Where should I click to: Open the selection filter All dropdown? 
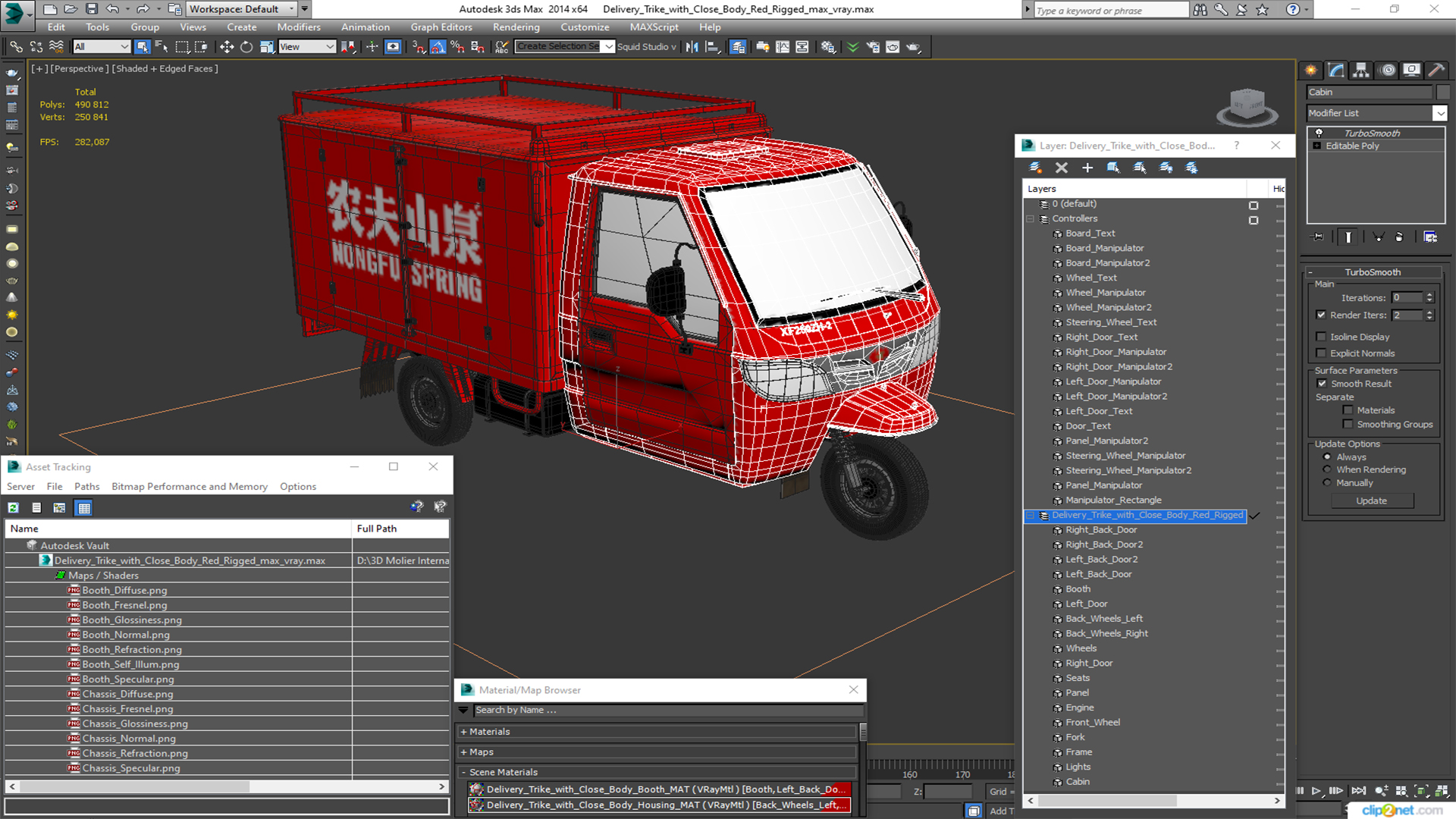point(102,47)
